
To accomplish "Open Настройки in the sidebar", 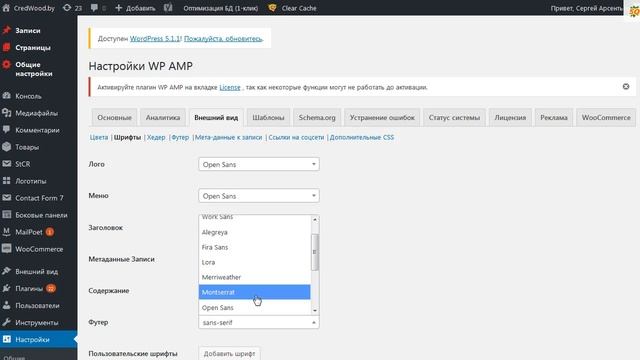I will 38,339.
